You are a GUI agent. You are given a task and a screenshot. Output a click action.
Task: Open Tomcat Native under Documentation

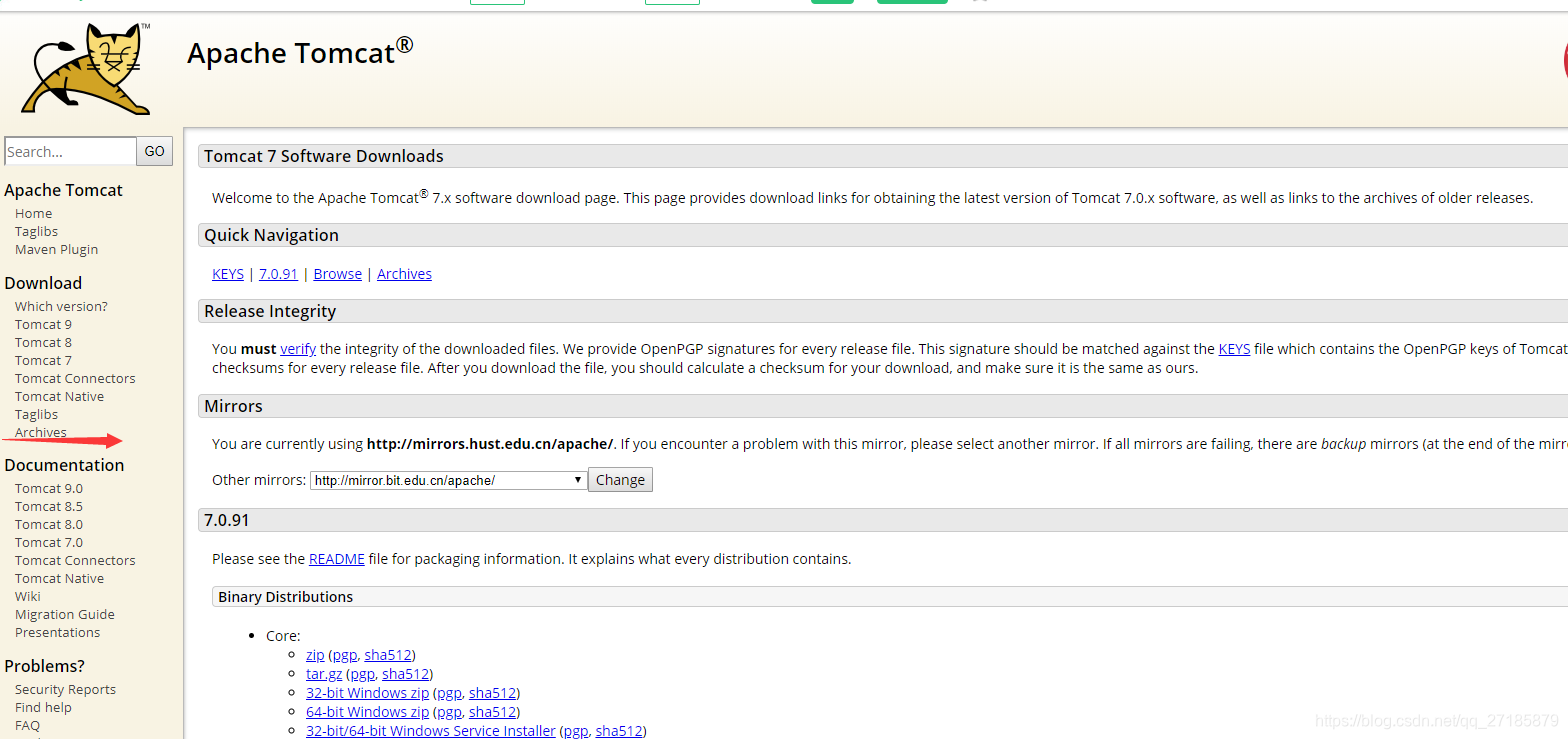pyautogui.click(x=59, y=578)
